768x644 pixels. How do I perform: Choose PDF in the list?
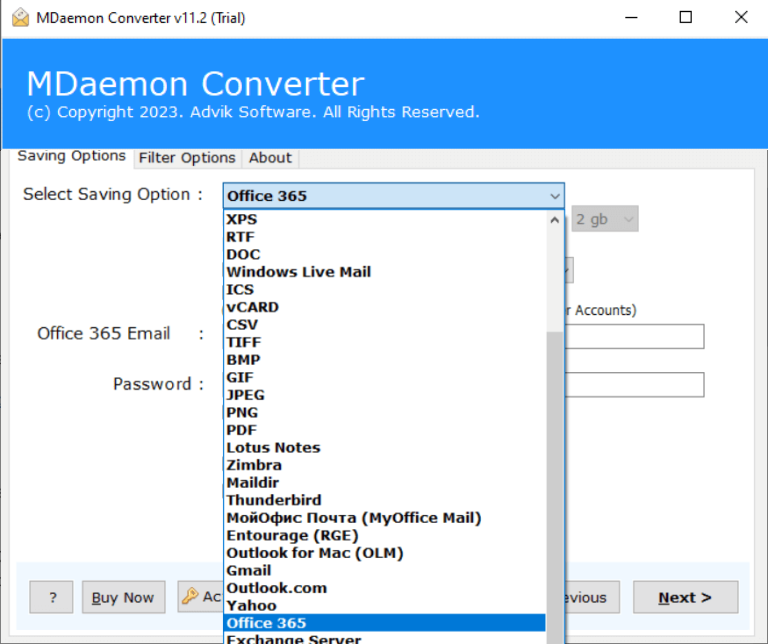(x=385, y=430)
